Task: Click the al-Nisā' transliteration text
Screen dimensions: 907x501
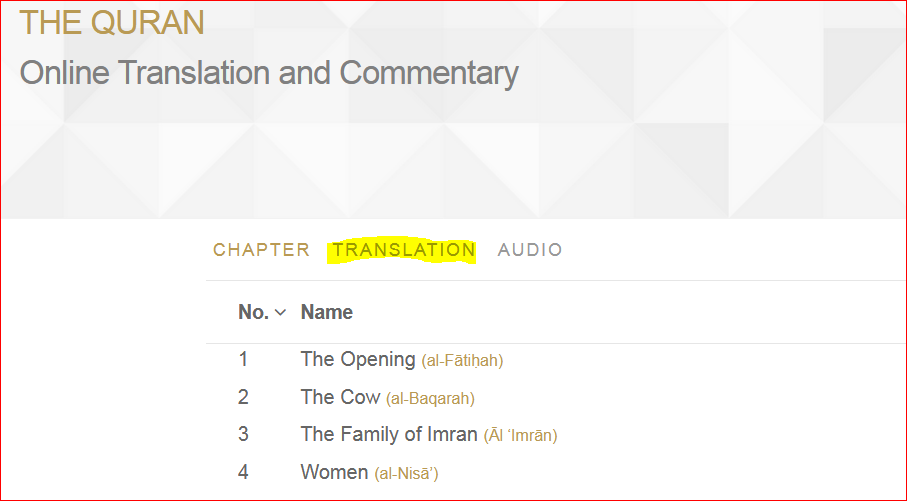Action: pyautogui.click(x=406, y=474)
